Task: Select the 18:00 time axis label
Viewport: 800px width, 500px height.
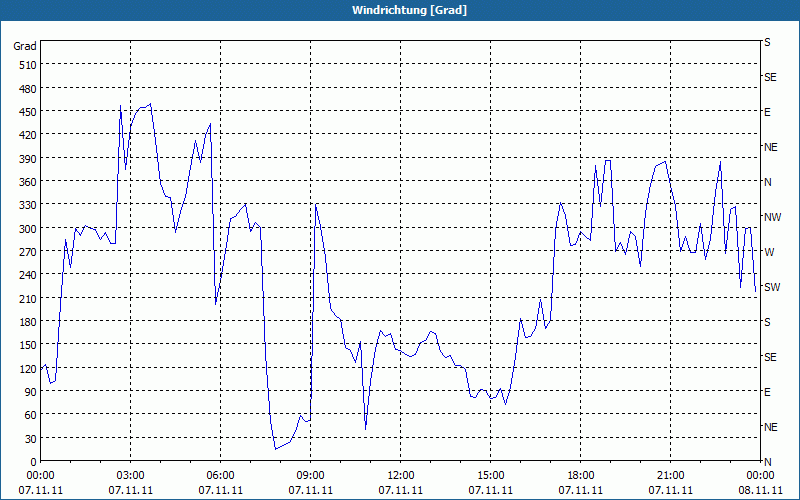Action: (581, 475)
